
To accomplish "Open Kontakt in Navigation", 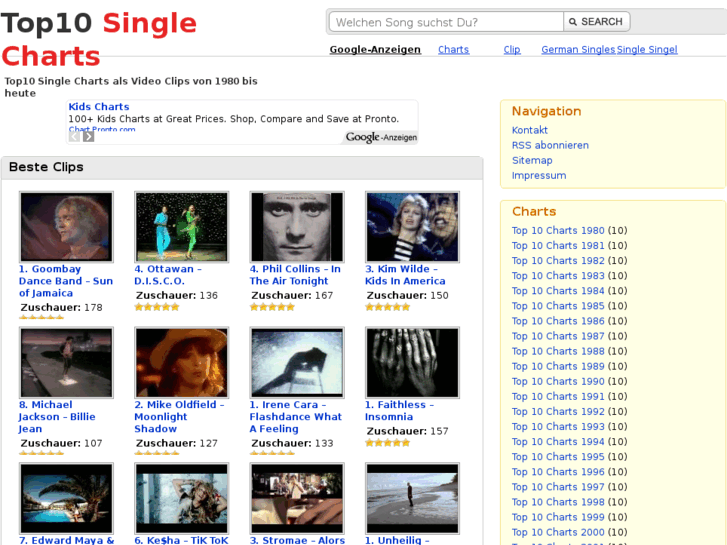I will (529, 130).
